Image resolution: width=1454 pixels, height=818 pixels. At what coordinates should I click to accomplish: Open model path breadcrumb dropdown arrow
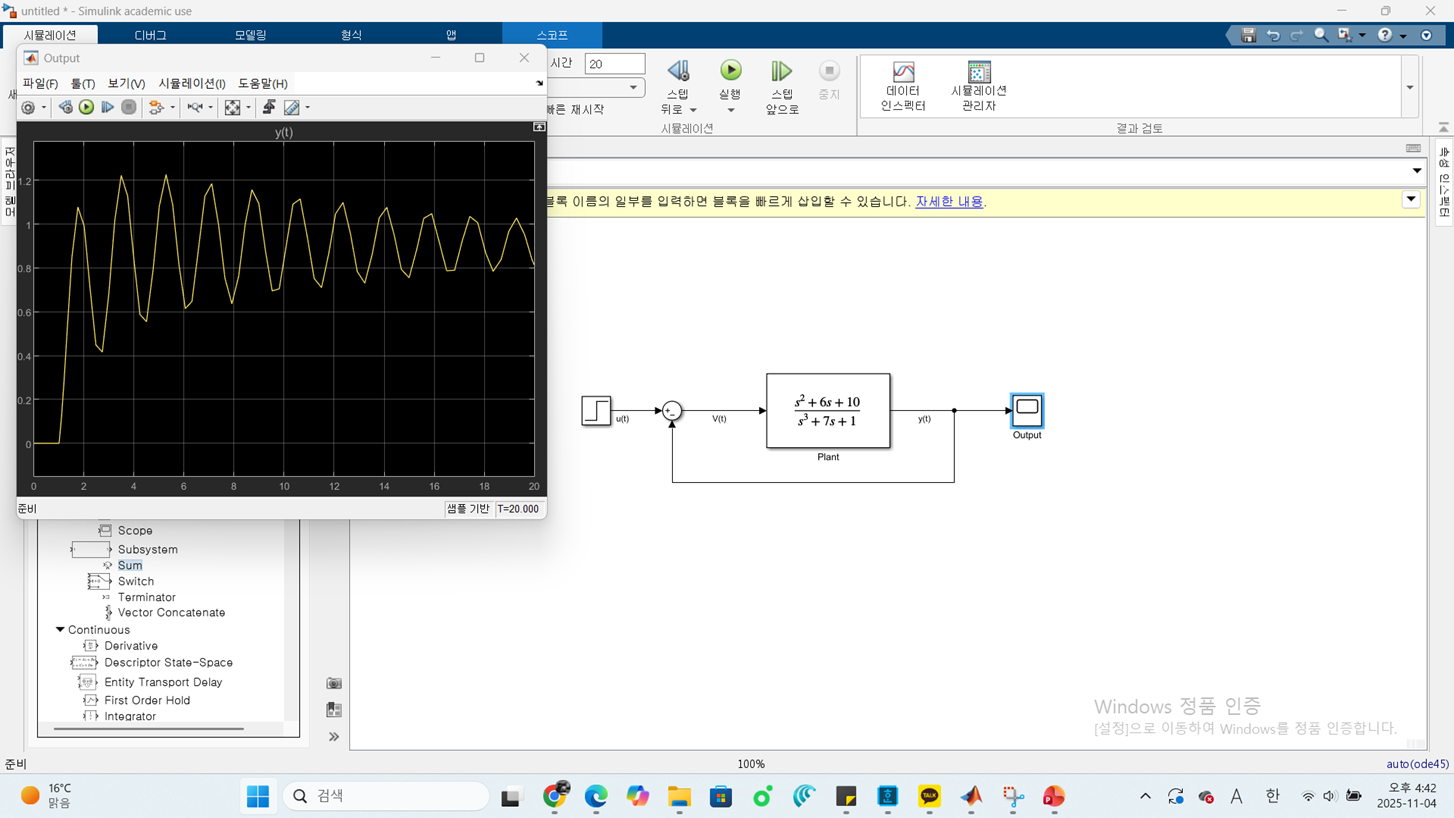tap(1417, 171)
